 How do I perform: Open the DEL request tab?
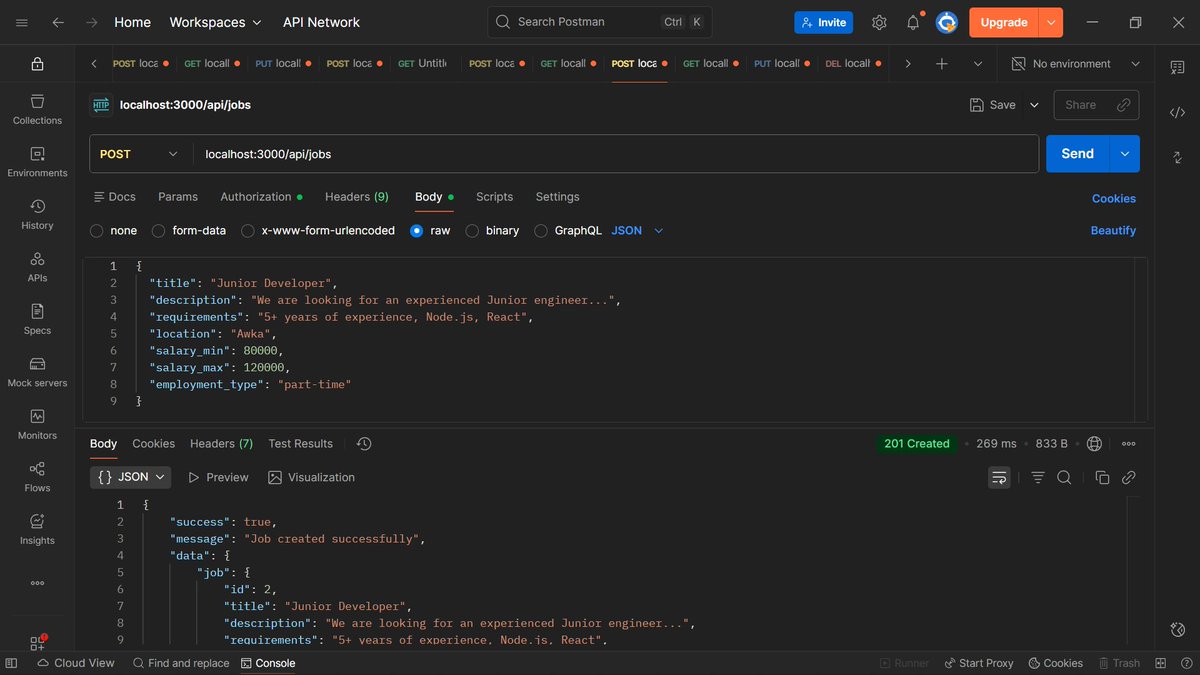(x=853, y=64)
